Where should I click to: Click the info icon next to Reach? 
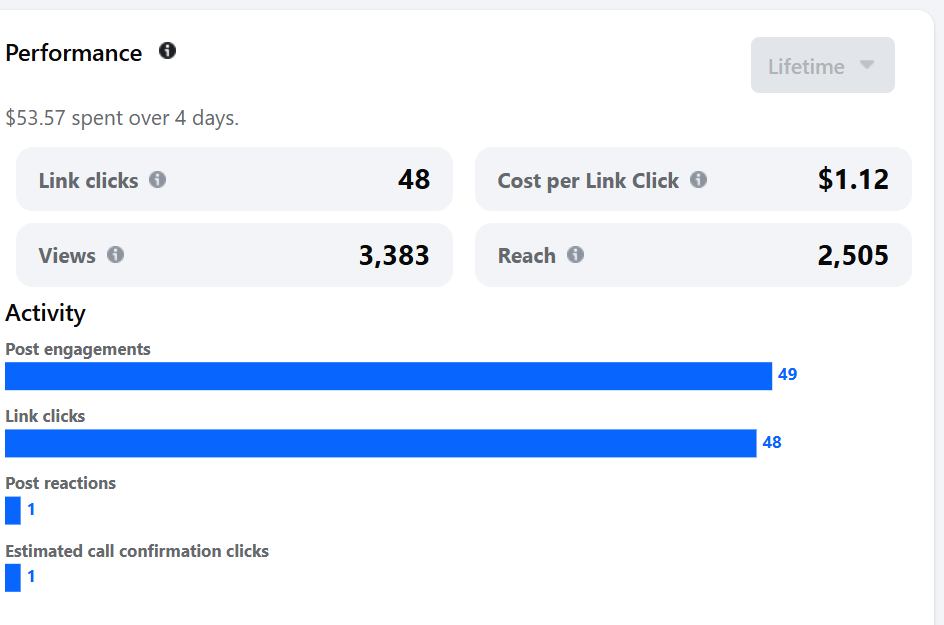point(576,255)
